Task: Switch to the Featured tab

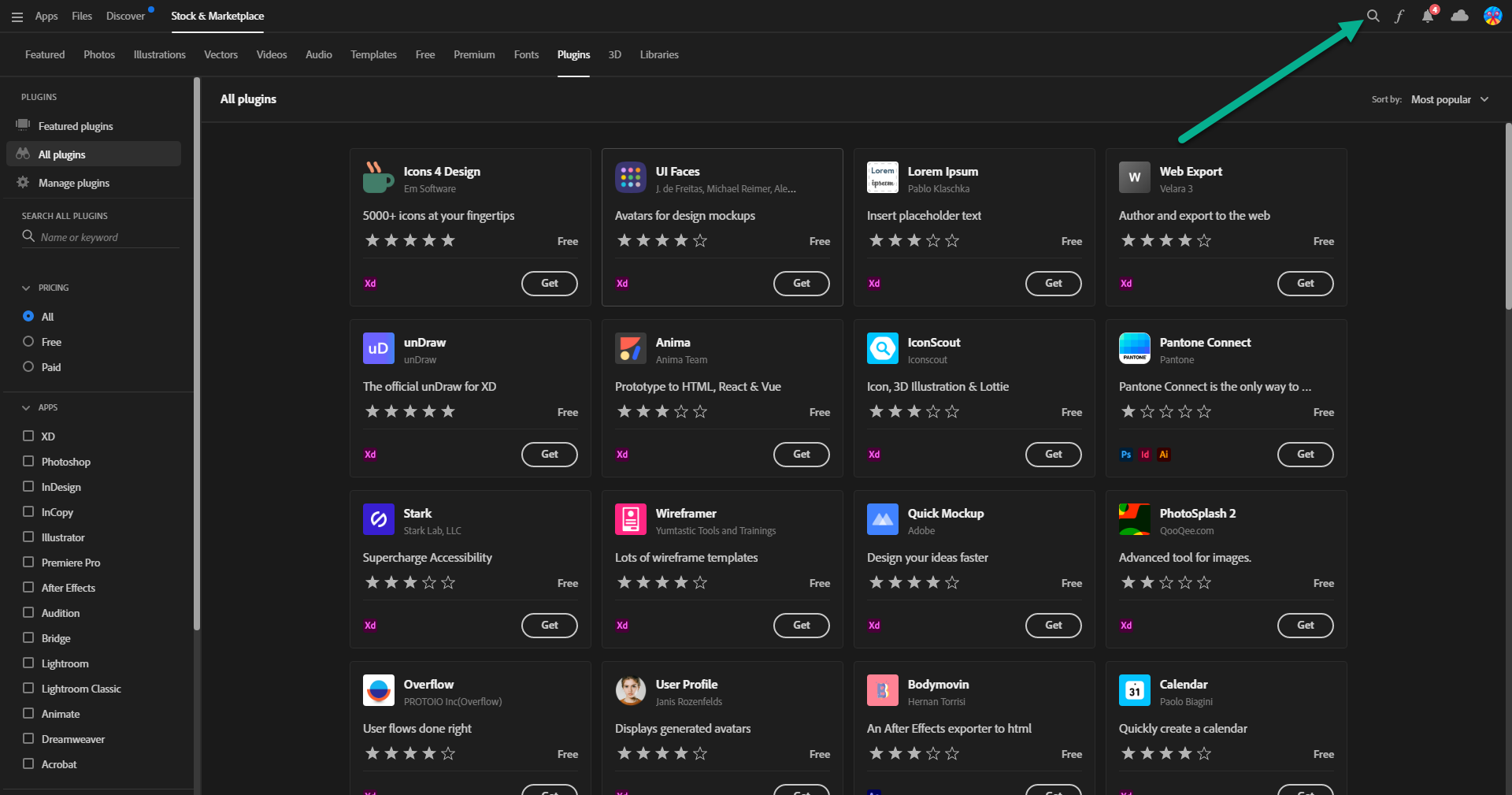Action: point(45,54)
